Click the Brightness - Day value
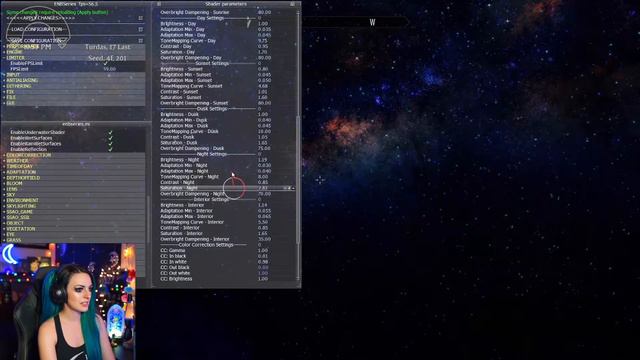 [263, 24]
